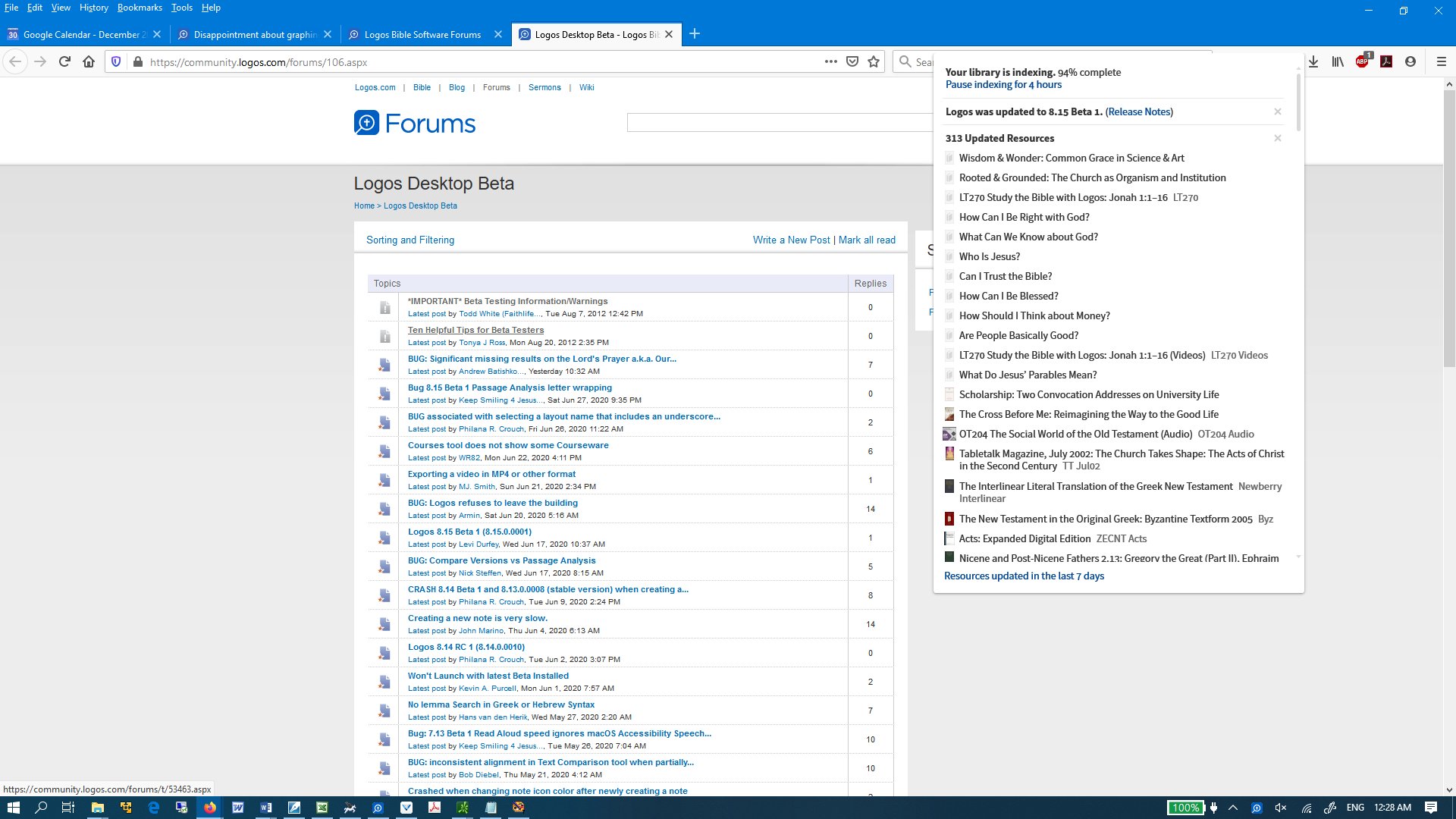Save page to Pocket icon
The width and height of the screenshot is (1456, 819).
click(x=852, y=61)
